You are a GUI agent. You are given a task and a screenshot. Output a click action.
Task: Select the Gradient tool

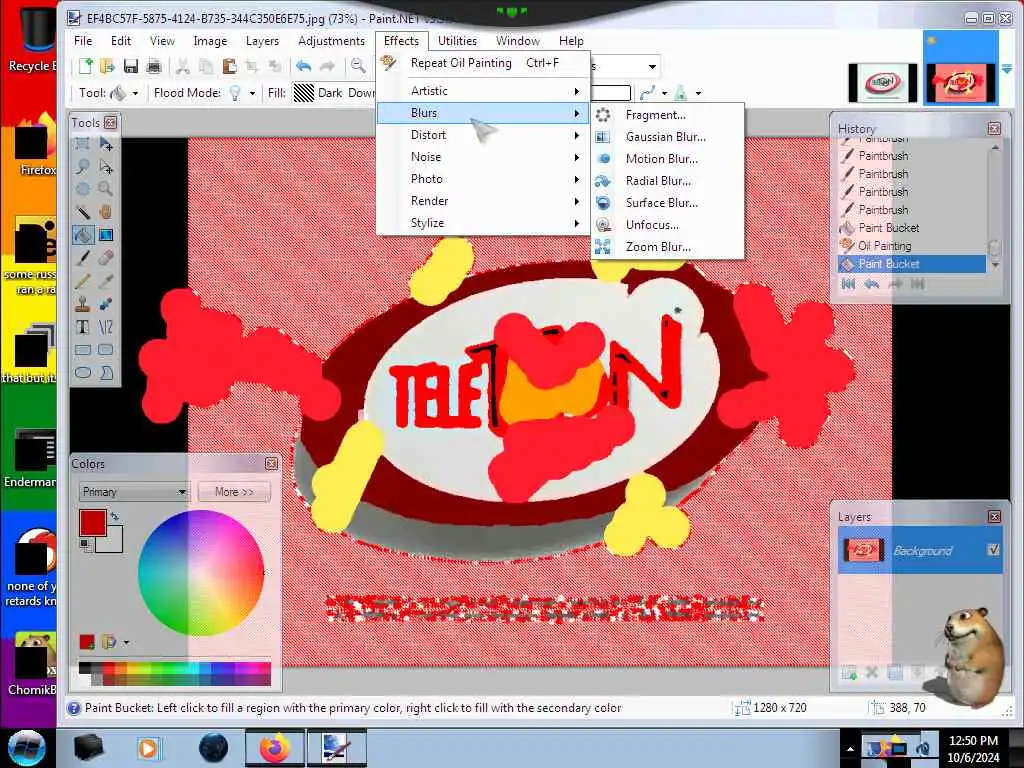105,234
